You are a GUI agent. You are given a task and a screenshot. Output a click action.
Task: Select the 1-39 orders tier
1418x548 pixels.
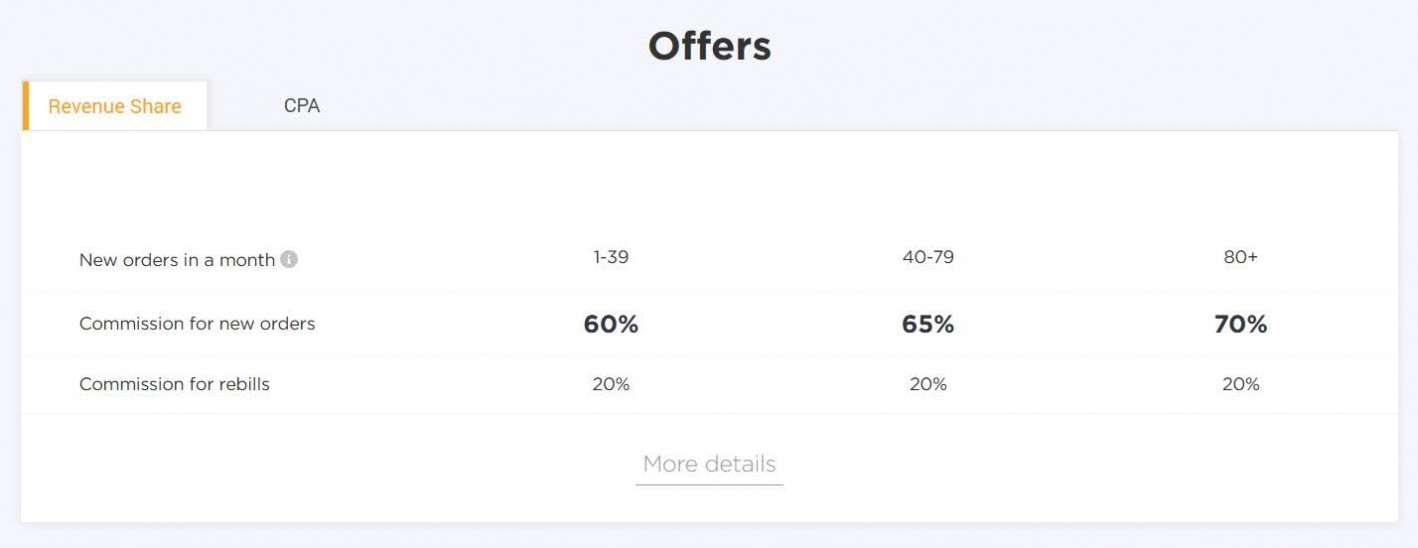pyautogui.click(x=611, y=257)
